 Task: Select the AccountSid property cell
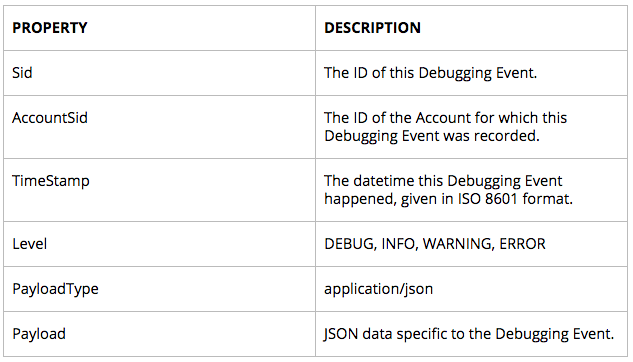pos(159,127)
